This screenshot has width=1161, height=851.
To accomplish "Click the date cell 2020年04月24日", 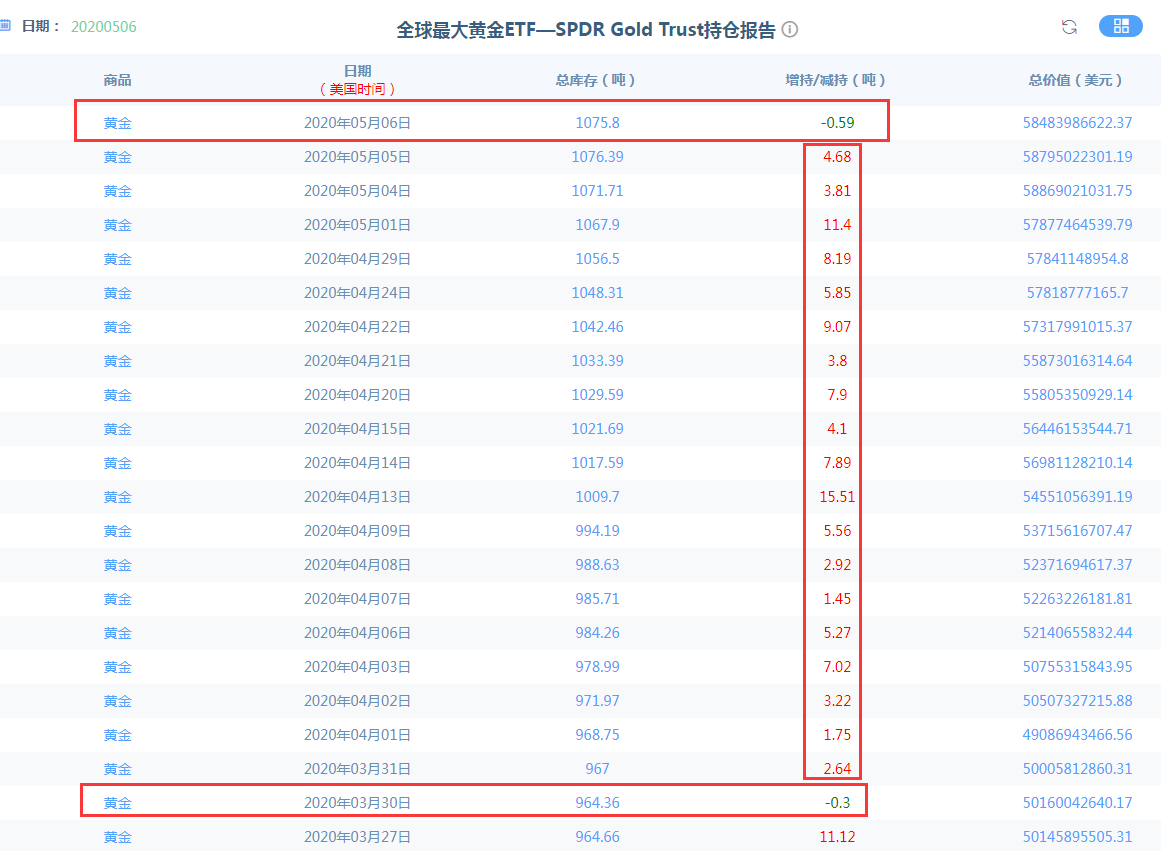I will tap(357, 293).
